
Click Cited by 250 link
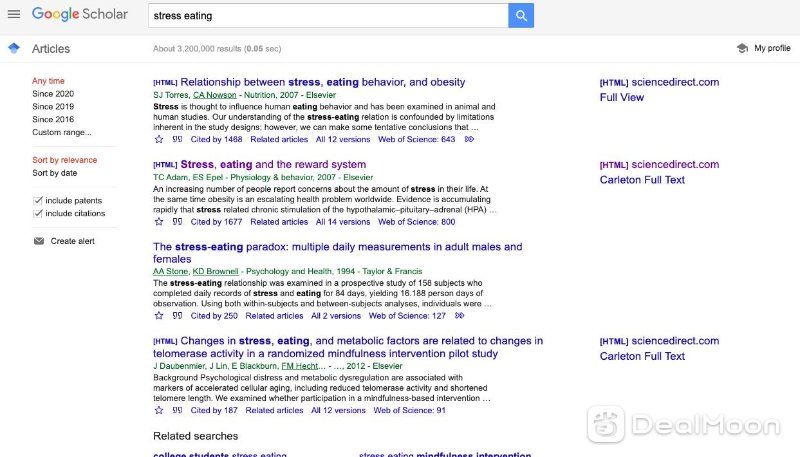coord(214,316)
